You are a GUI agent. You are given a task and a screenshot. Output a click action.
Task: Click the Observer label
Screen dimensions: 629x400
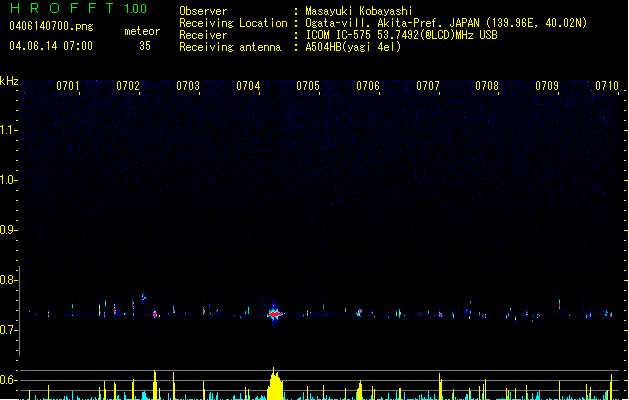tap(203, 11)
